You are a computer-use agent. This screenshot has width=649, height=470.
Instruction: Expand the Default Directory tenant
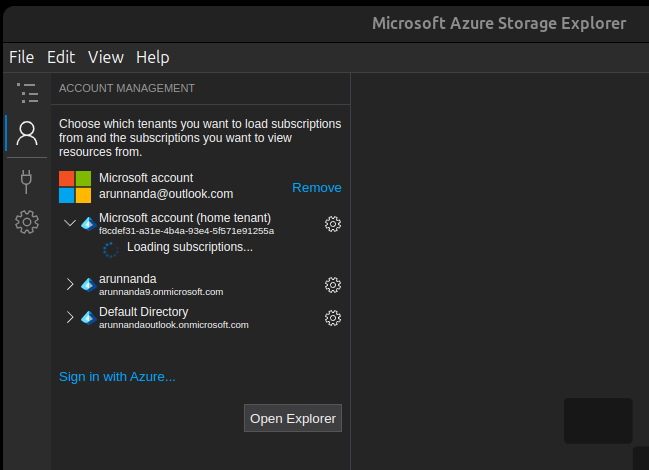point(70,317)
